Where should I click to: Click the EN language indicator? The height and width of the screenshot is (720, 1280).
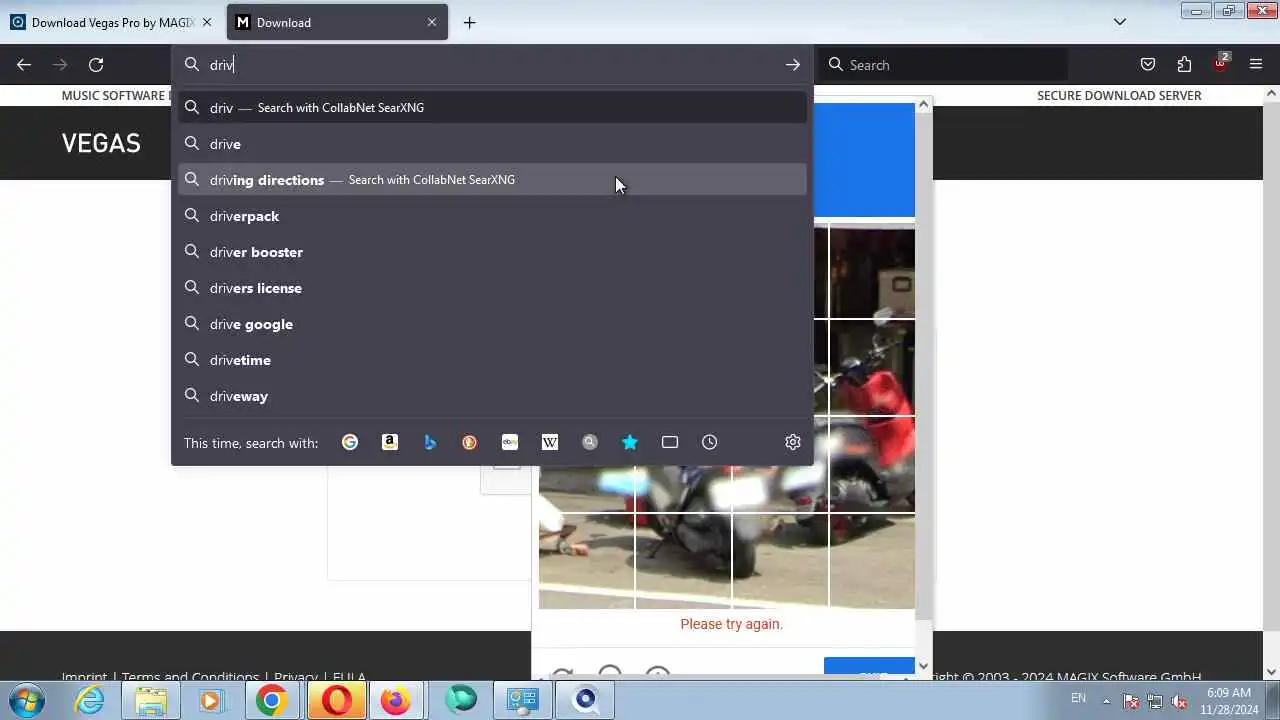pos(1078,698)
